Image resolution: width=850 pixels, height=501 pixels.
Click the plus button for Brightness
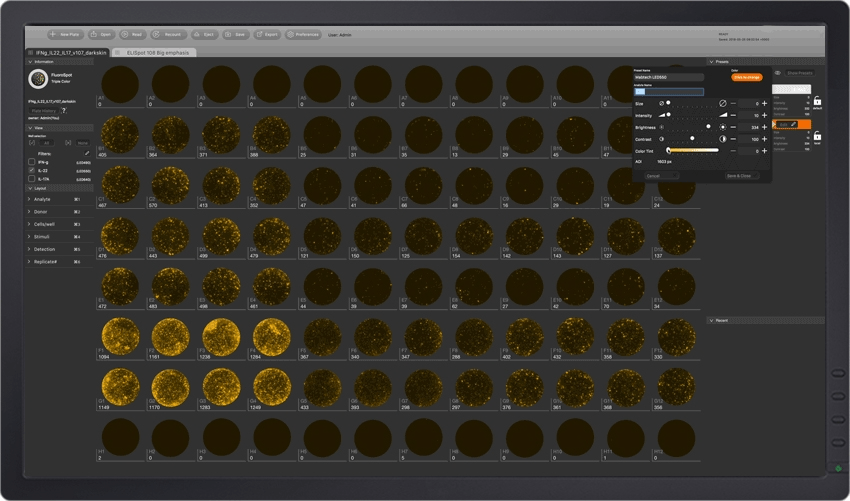pos(765,127)
